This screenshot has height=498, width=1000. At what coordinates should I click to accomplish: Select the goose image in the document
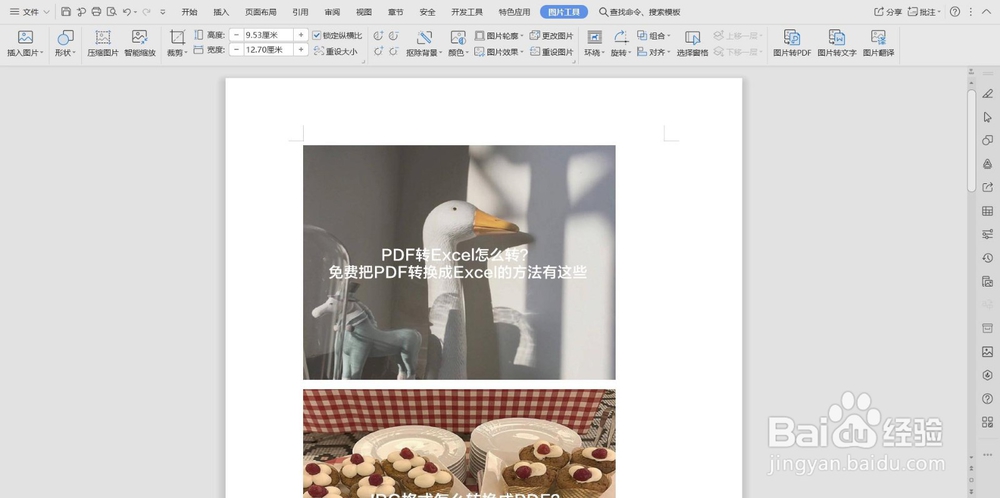point(459,262)
